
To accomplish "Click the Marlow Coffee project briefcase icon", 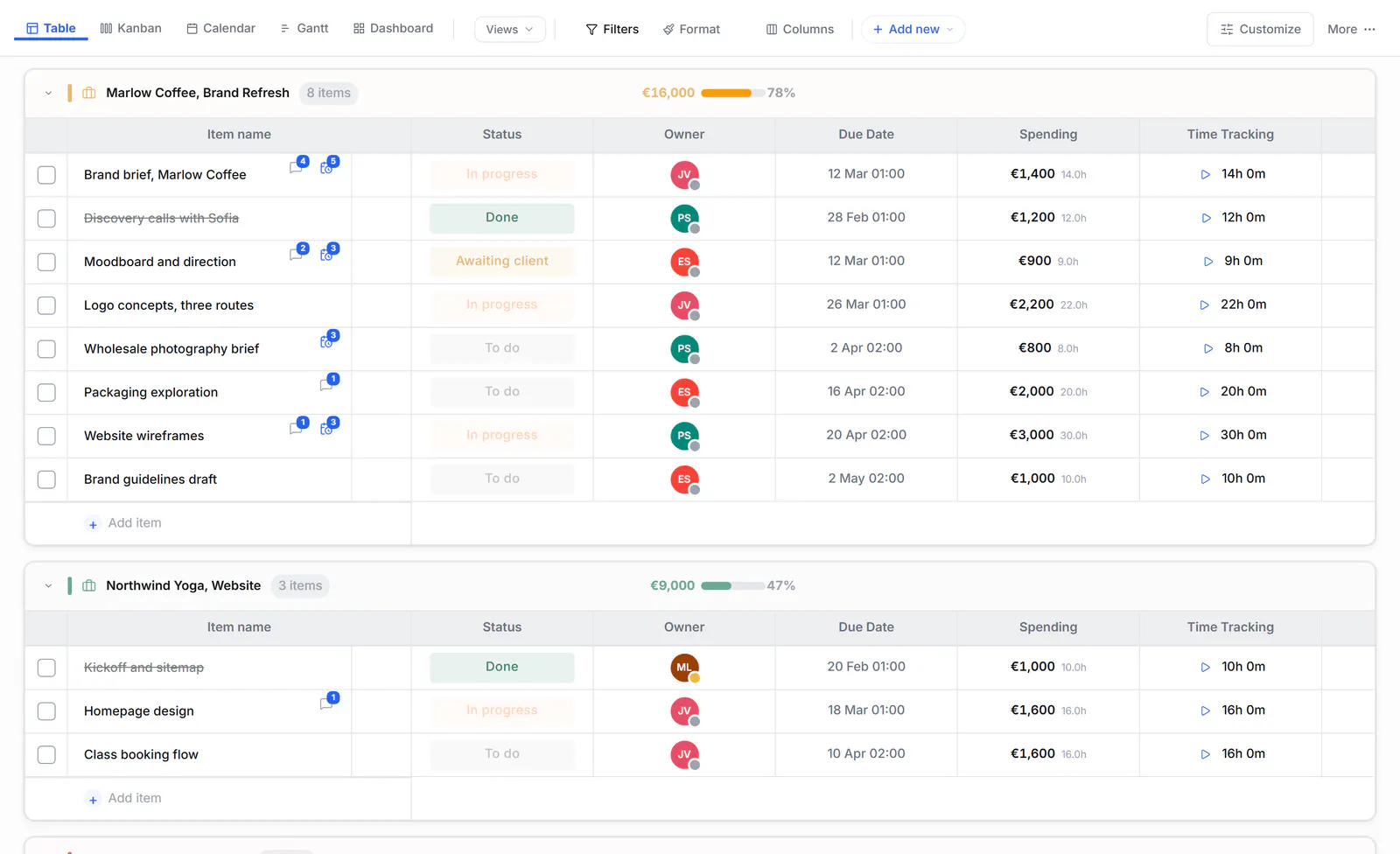I will 89,93.
